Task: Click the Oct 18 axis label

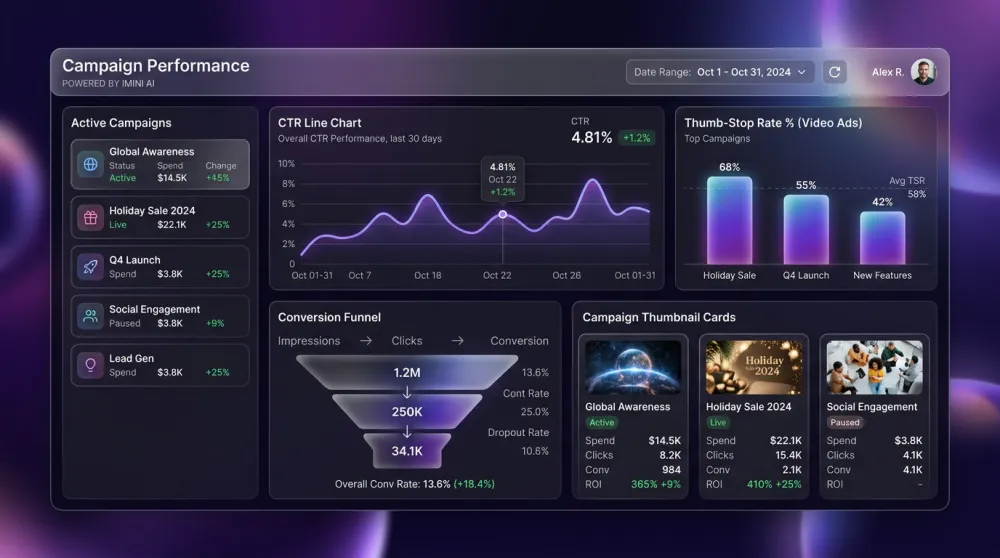Action: (x=427, y=275)
